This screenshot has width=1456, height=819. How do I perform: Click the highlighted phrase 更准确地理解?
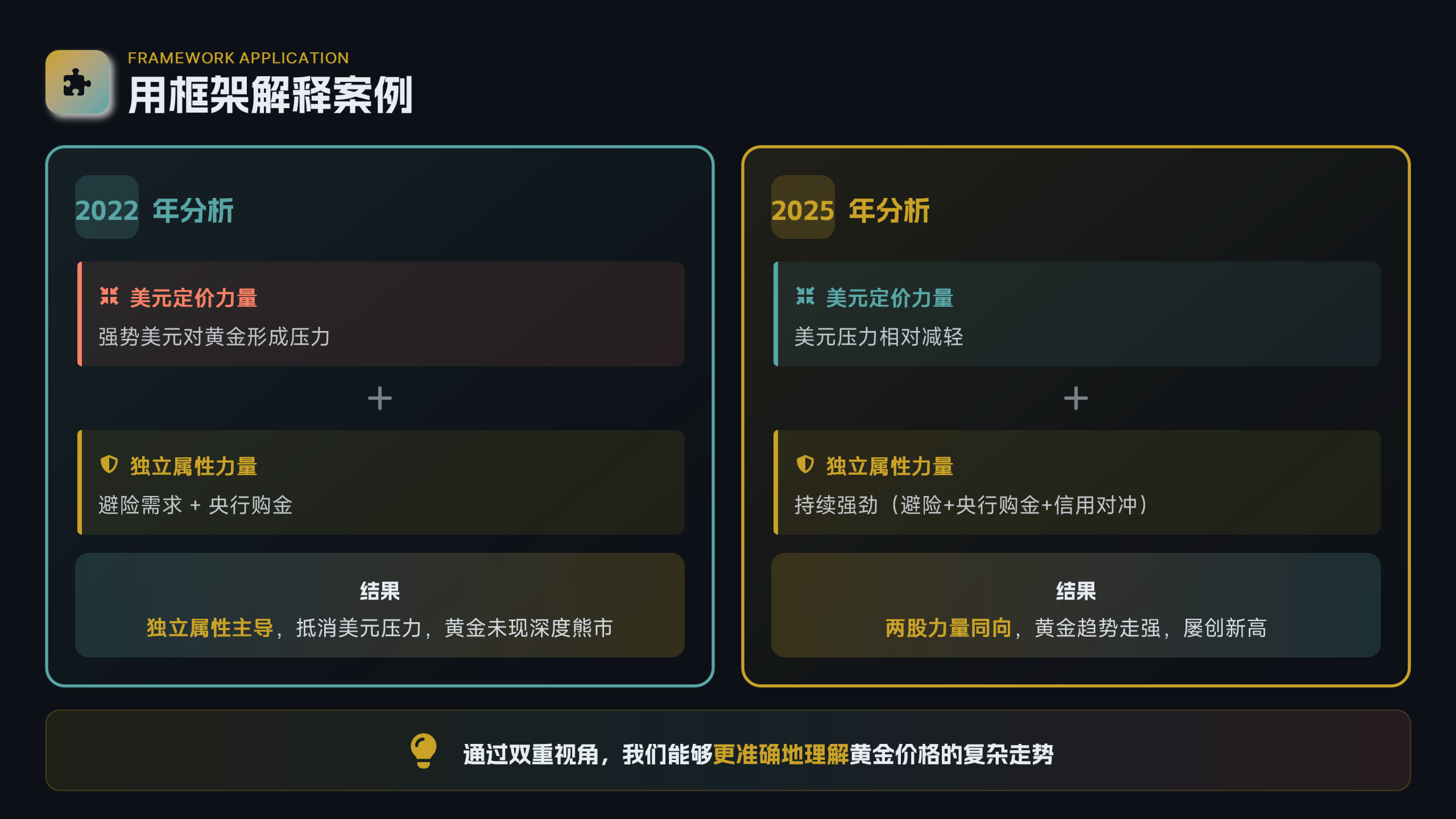780,754
